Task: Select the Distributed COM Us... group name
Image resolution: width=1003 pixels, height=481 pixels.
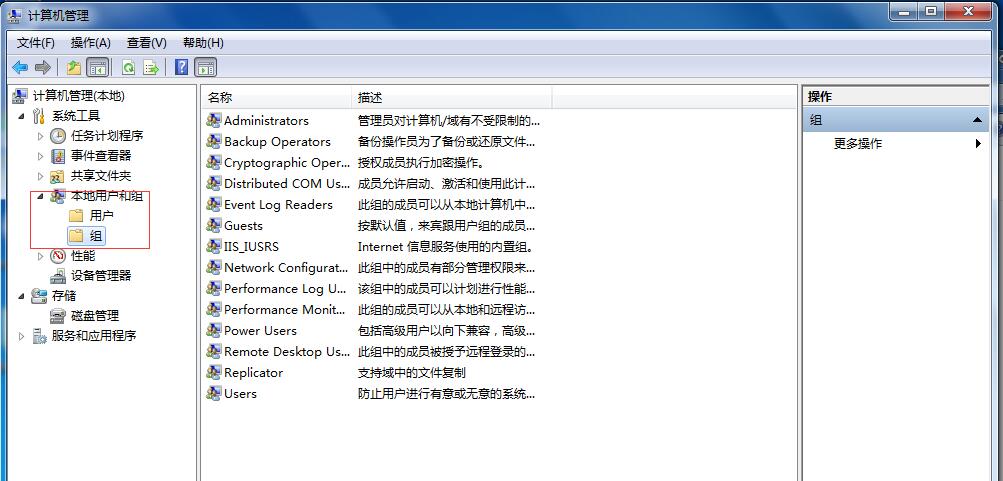Action: click(x=287, y=184)
